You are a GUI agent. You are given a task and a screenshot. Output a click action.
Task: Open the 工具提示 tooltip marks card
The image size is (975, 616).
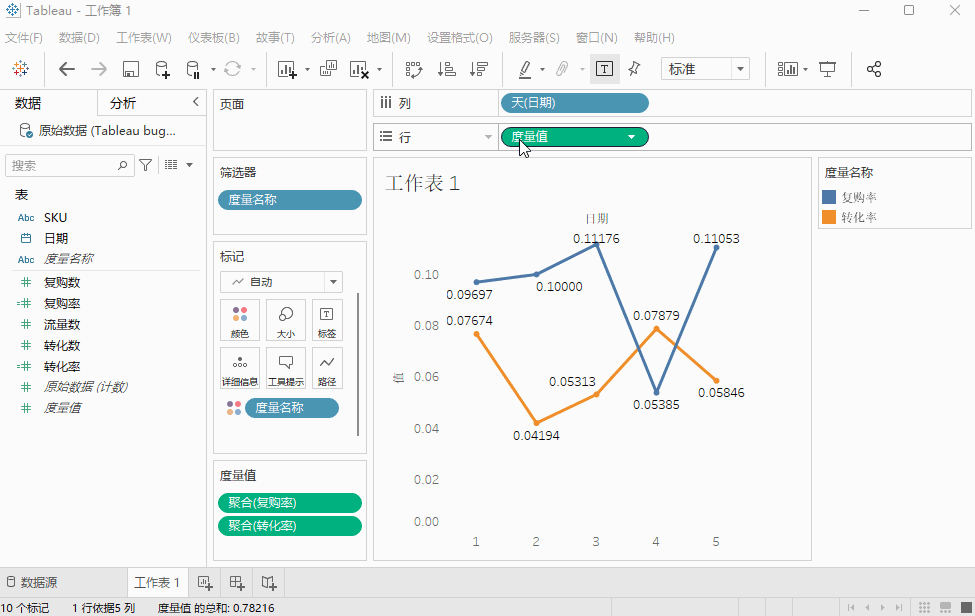click(x=286, y=369)
